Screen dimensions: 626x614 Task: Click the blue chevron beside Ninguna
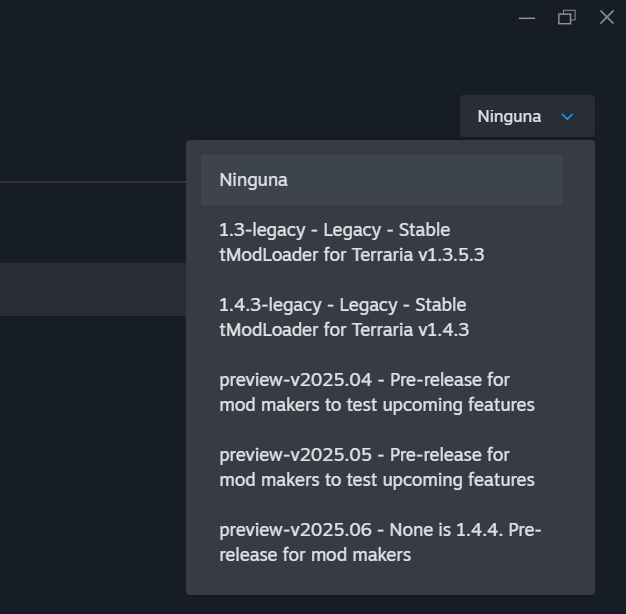[x=567, y=117]
